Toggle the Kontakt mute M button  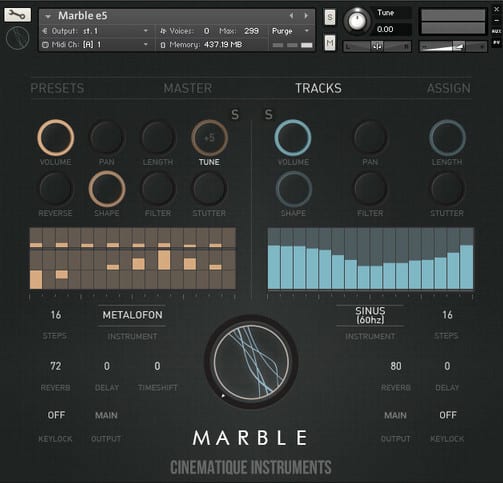330,43
